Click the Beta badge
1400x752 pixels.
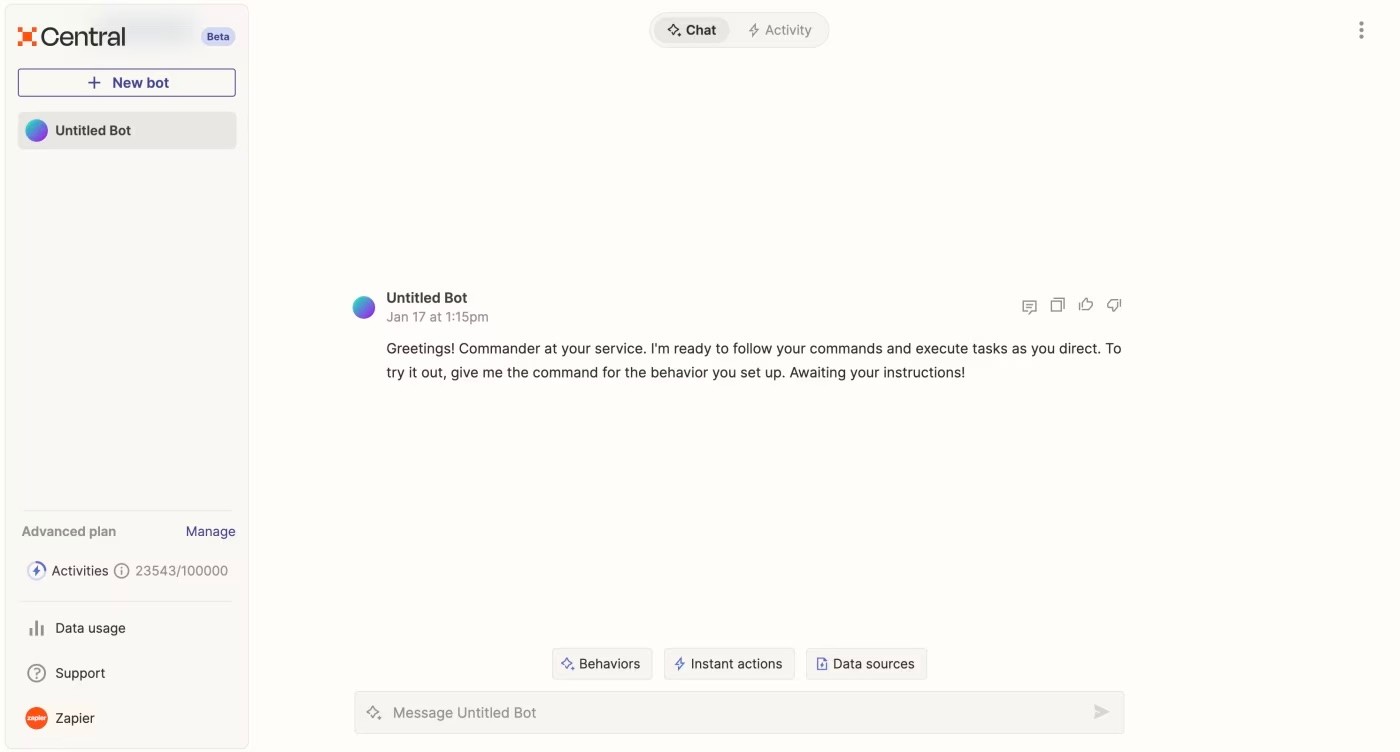click(x=218, y=37)
